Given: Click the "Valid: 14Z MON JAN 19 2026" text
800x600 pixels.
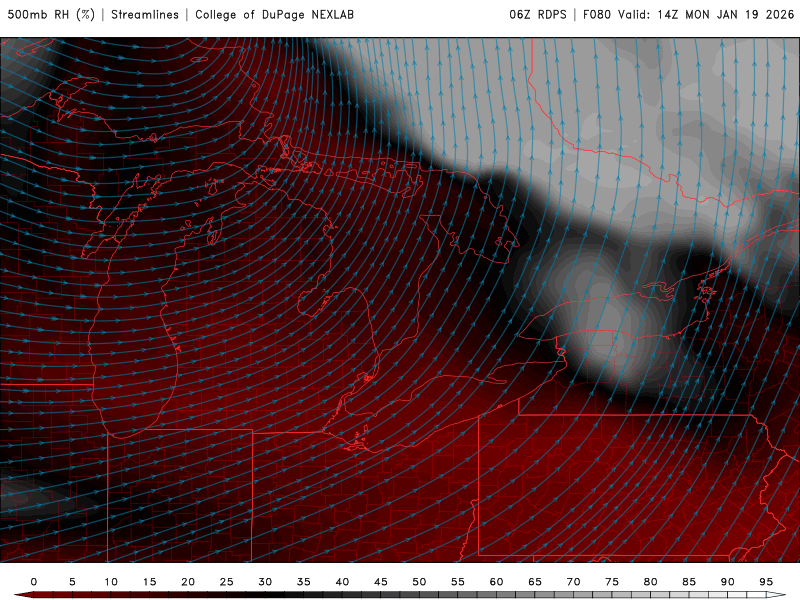Looking at the screenshot, I should click(706, 15).
